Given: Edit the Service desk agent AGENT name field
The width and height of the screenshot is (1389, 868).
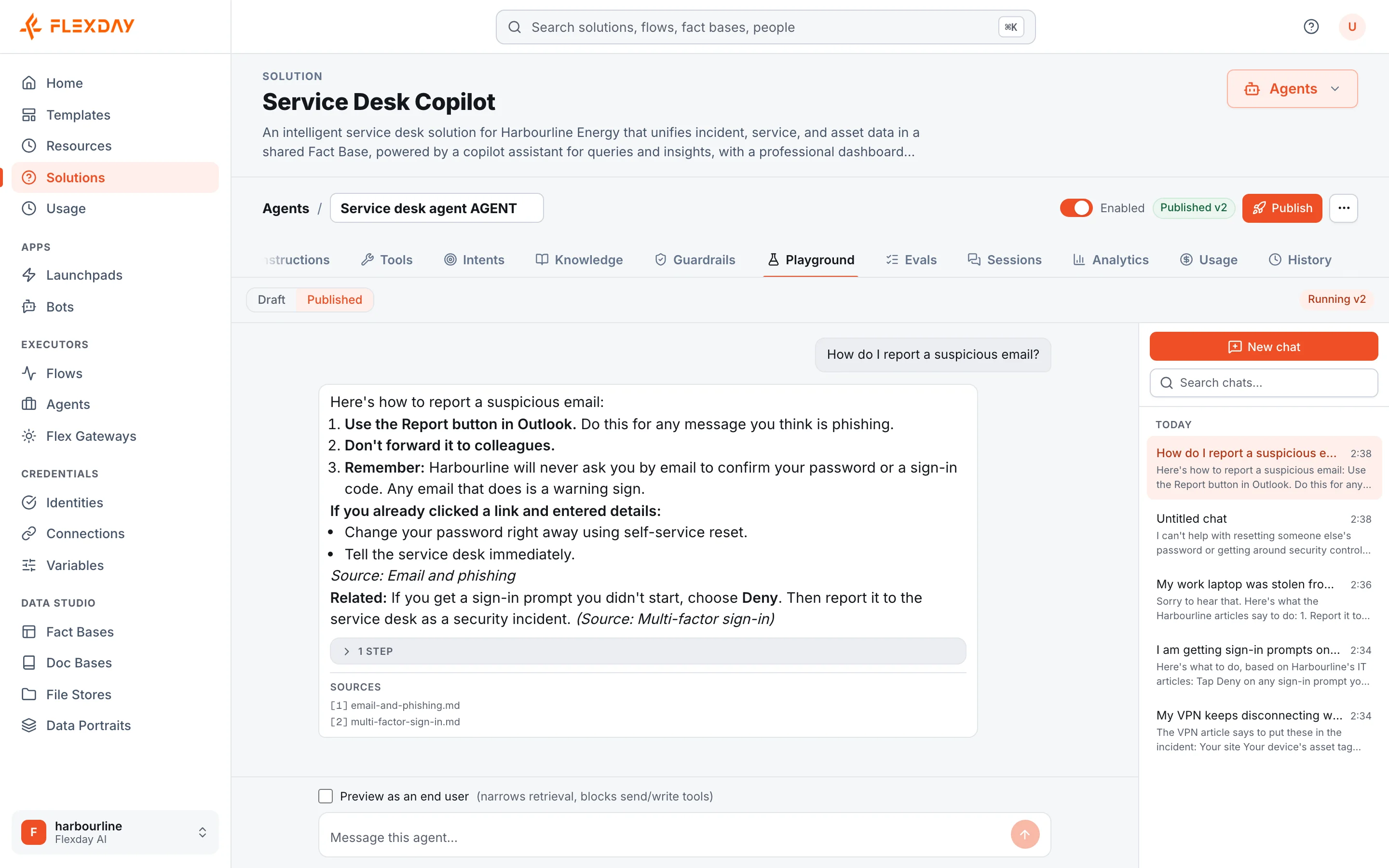Looking at the screenshot, I should [x=436, y=208].
